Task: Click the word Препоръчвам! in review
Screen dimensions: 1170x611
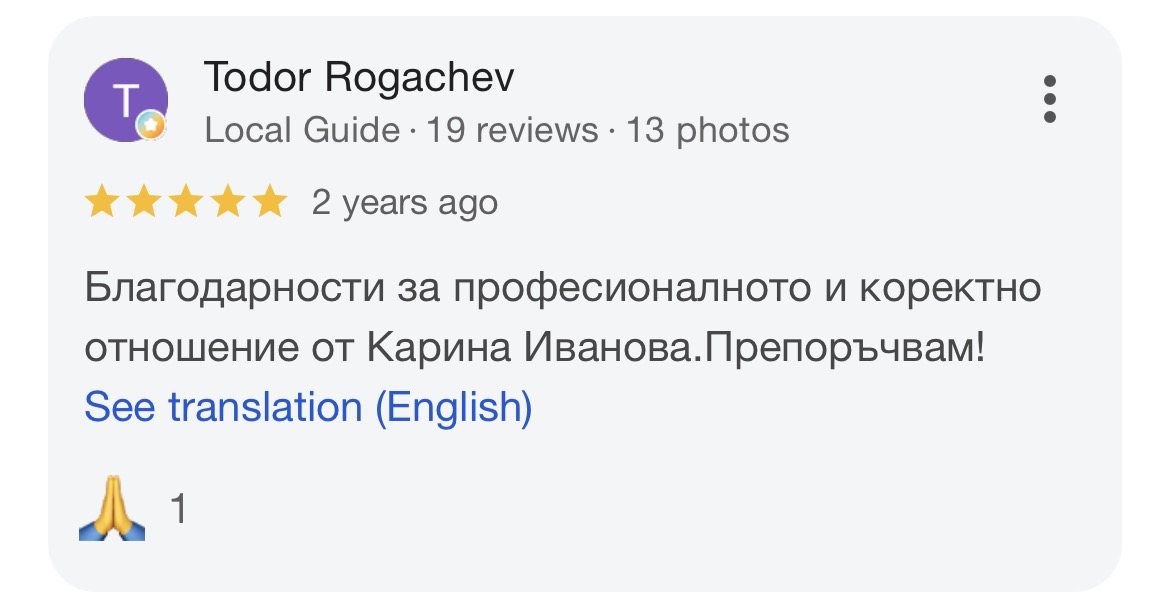Action: click(845, 348)
